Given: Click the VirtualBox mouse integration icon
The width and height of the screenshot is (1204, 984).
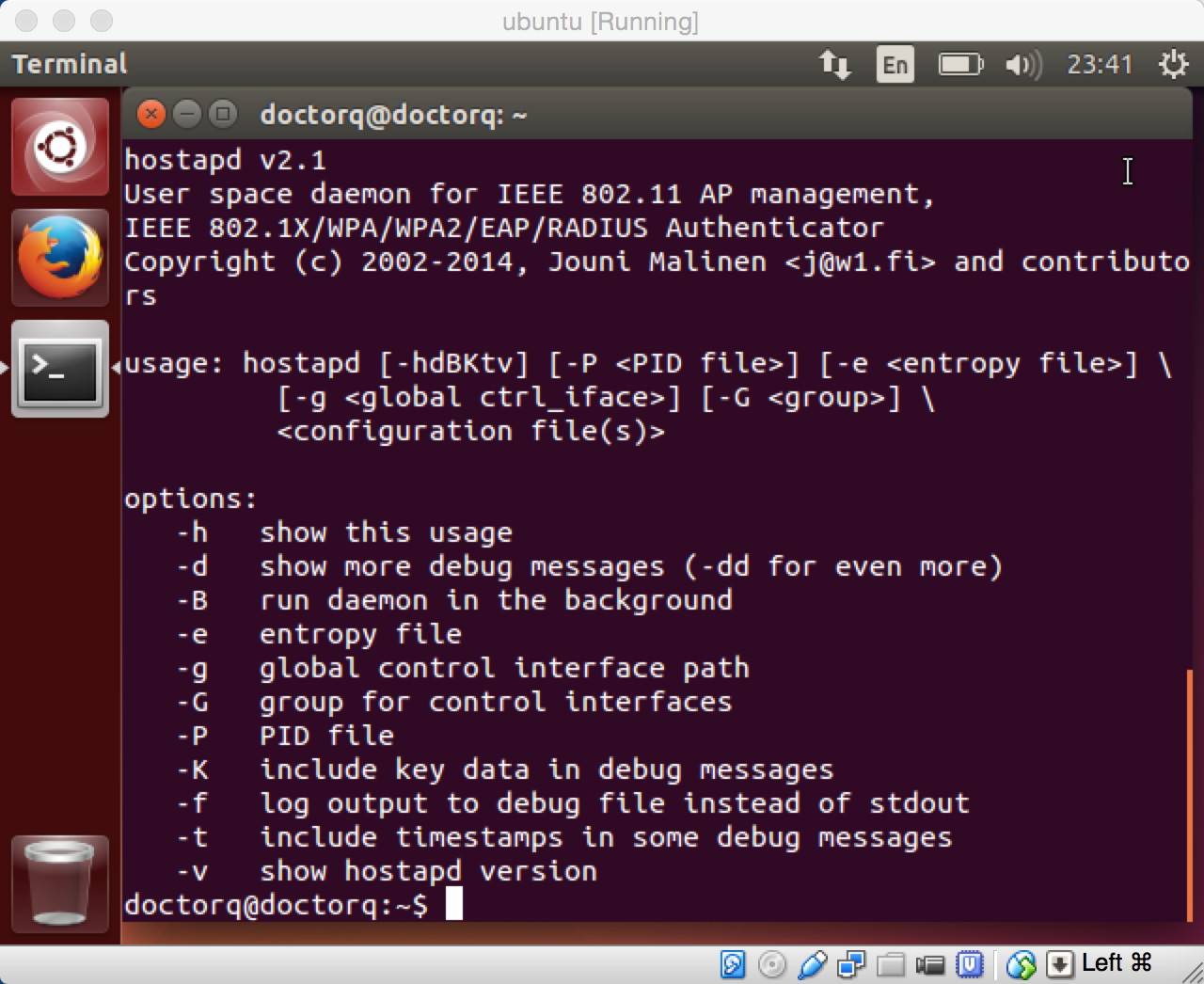Looking at the screenshot, I should [x=1021, y=964].
